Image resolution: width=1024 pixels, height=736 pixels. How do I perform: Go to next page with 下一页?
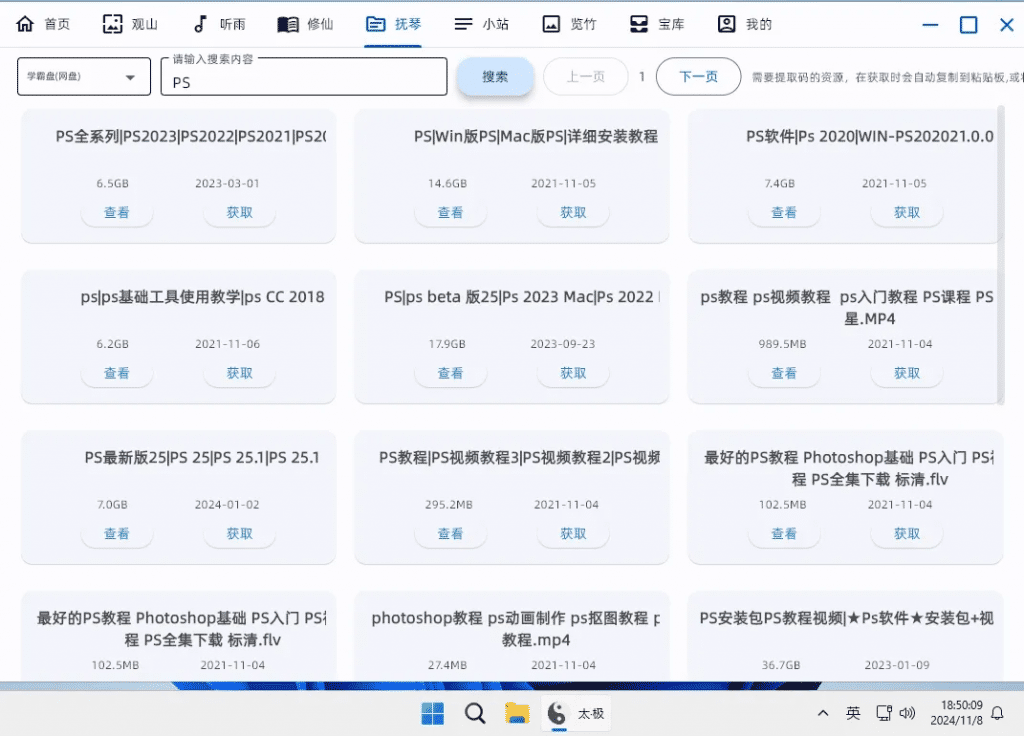[698, 76]
